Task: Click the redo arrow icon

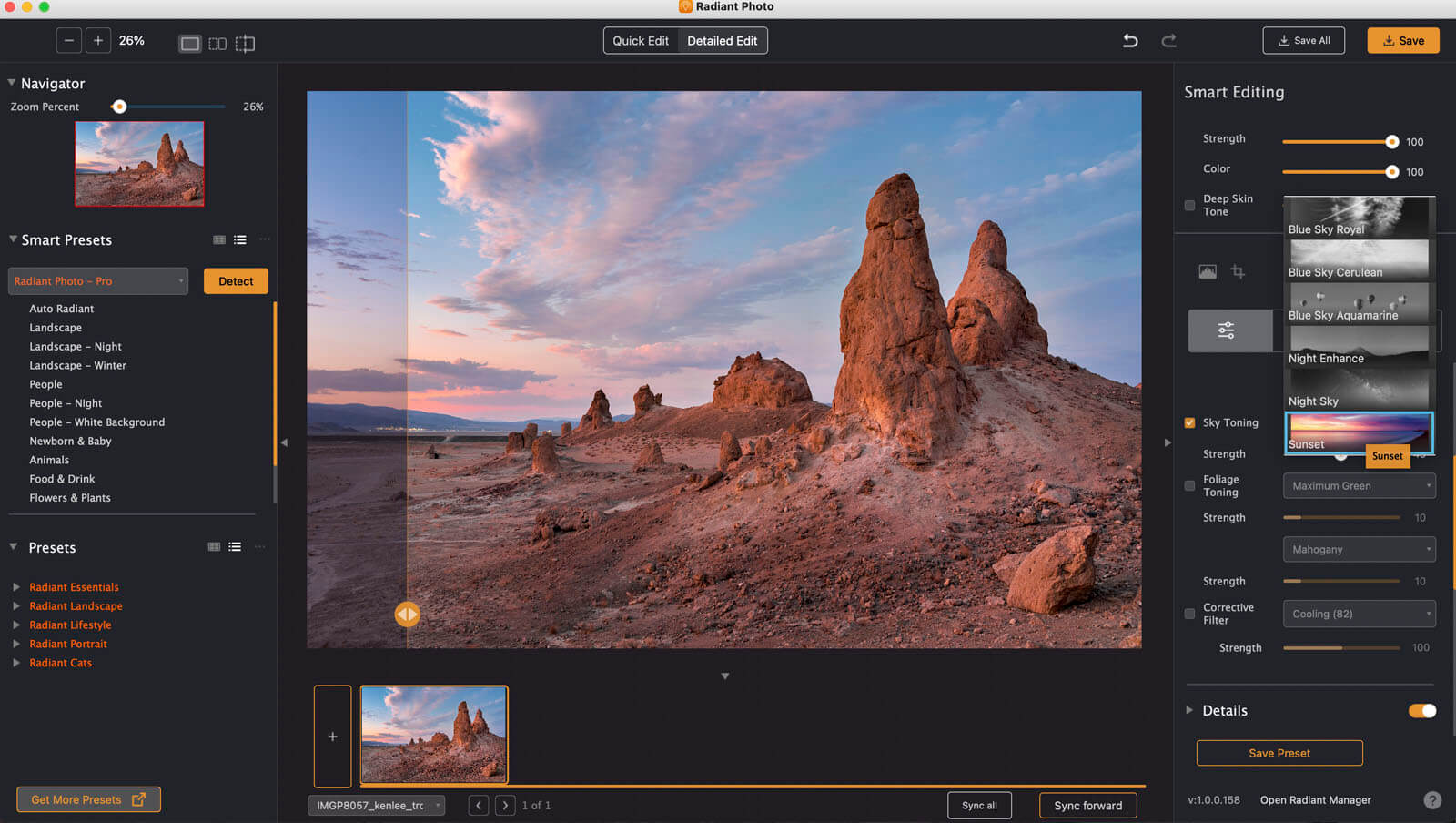Action: [x=1169, y=40]
